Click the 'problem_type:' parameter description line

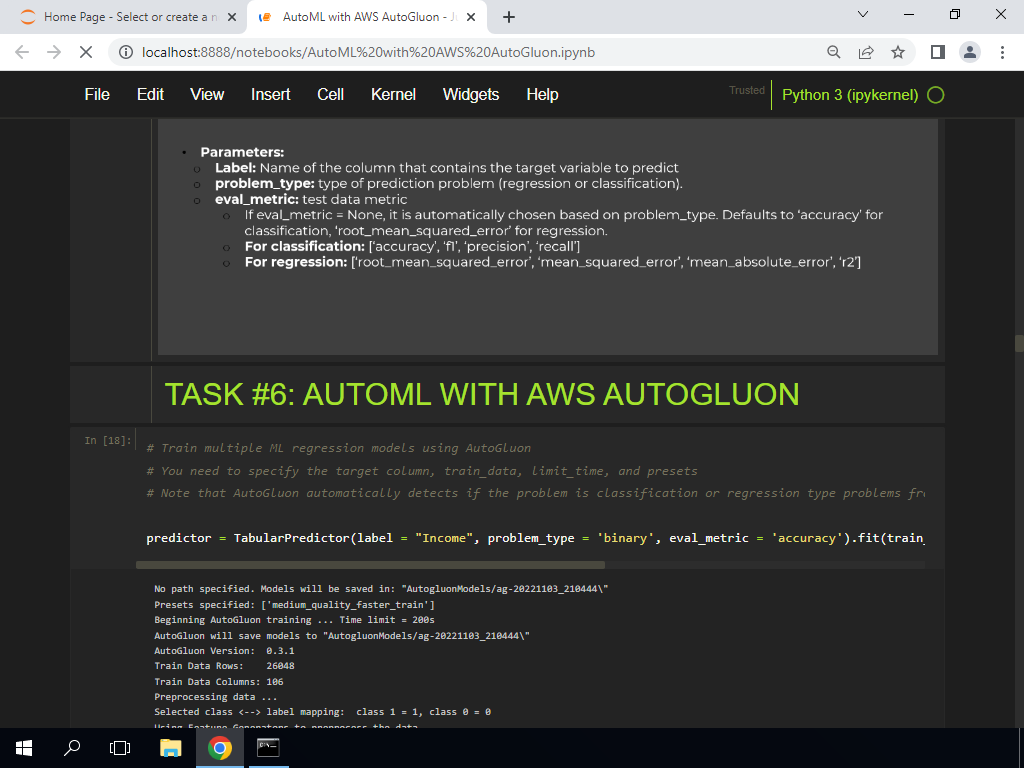(x=449, y=184)
